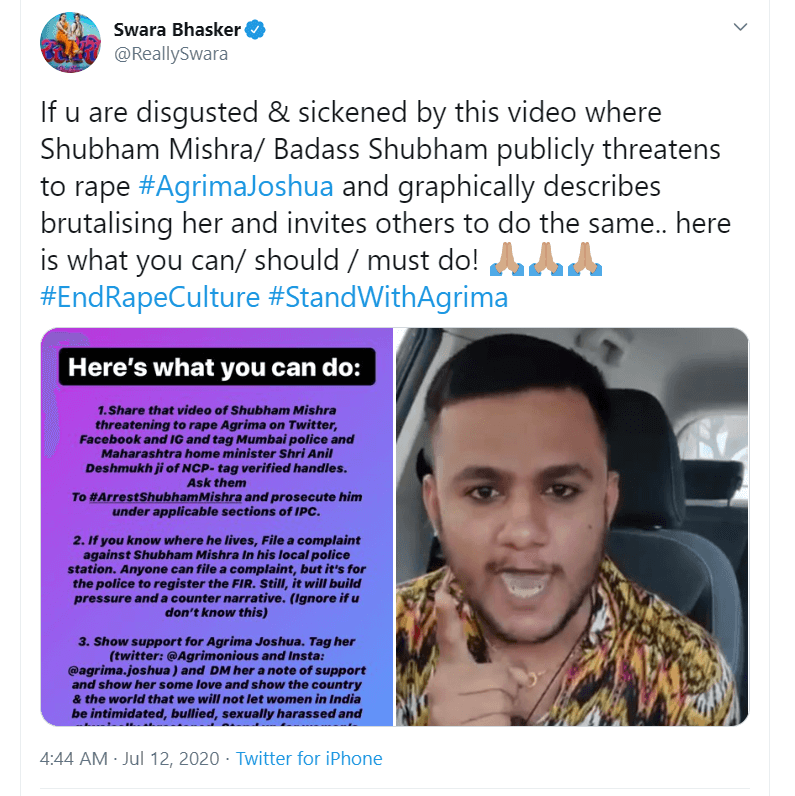Click the last folded hands emoji
Screen dimensions: 795x796
coord(585,259)
